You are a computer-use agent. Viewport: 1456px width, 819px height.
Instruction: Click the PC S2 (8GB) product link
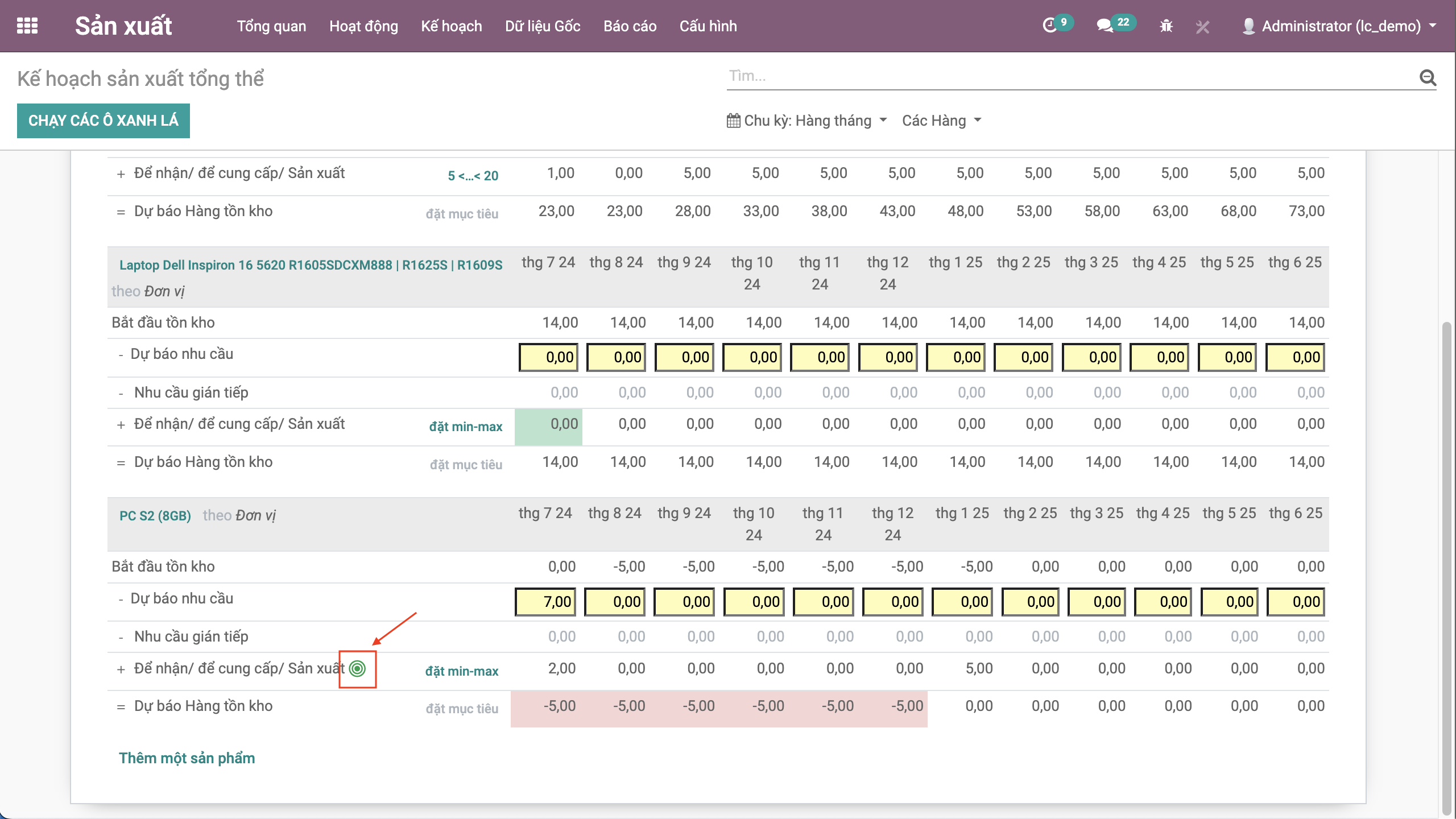click(155, 516)
